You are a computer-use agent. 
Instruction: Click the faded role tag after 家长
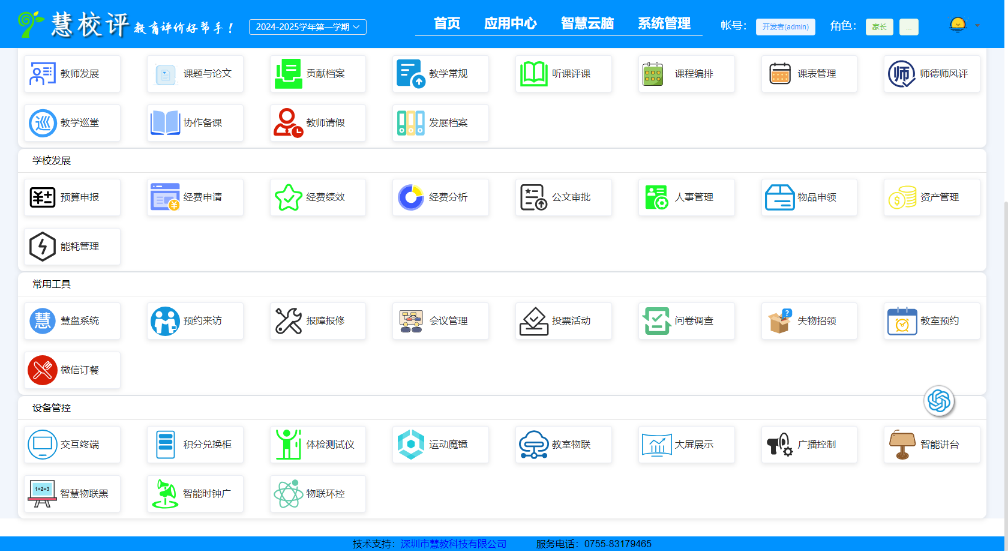[909, 26]
